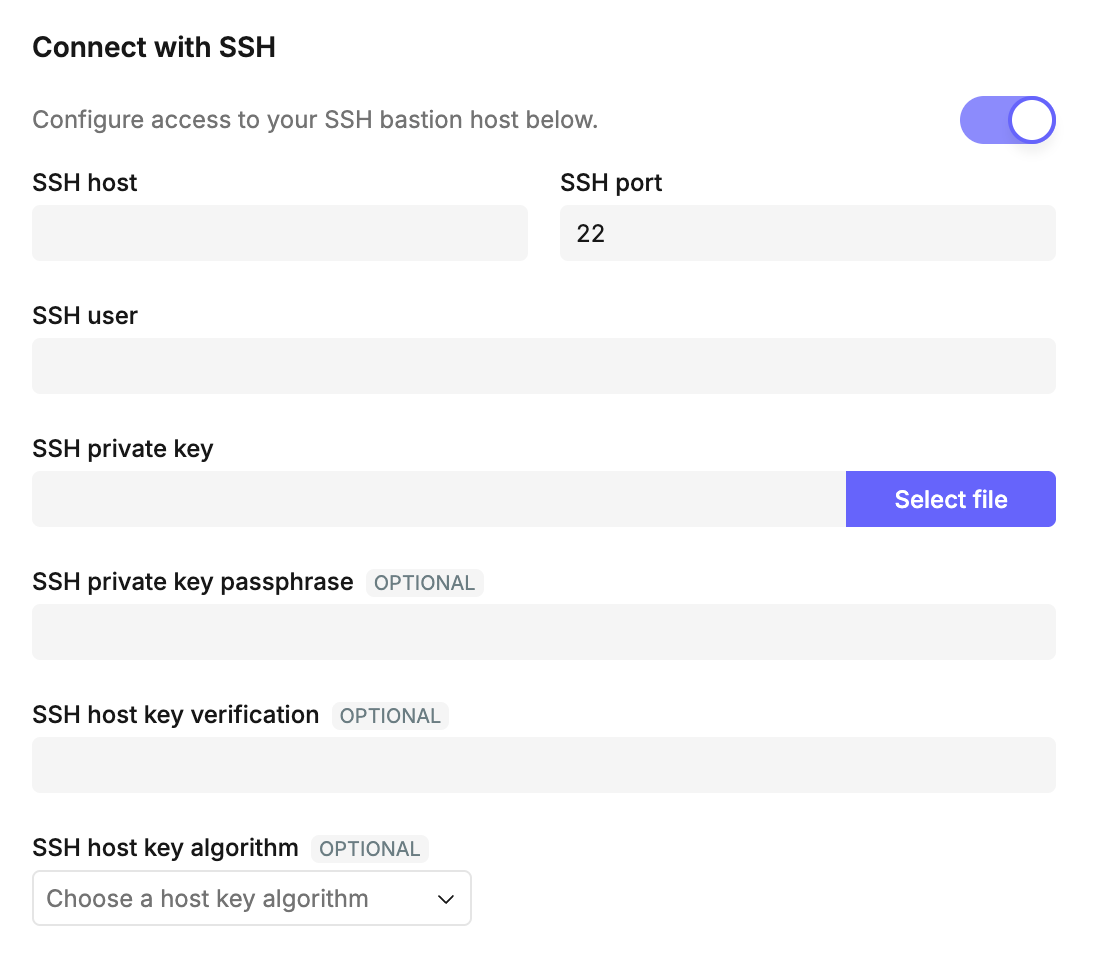Click the SSH user label
Image resolution: width=1094 pixels, height=958 pixels.
click(84, 315)
